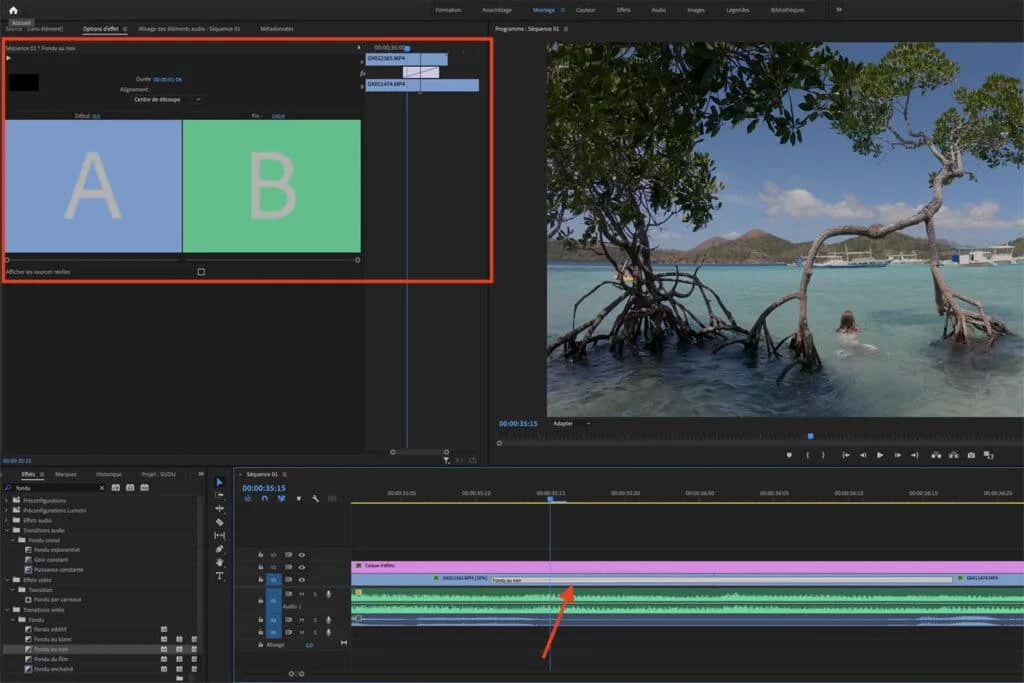
Task: Click the Accelerated Effects filter icon
Action: click(x=116, y=488)
